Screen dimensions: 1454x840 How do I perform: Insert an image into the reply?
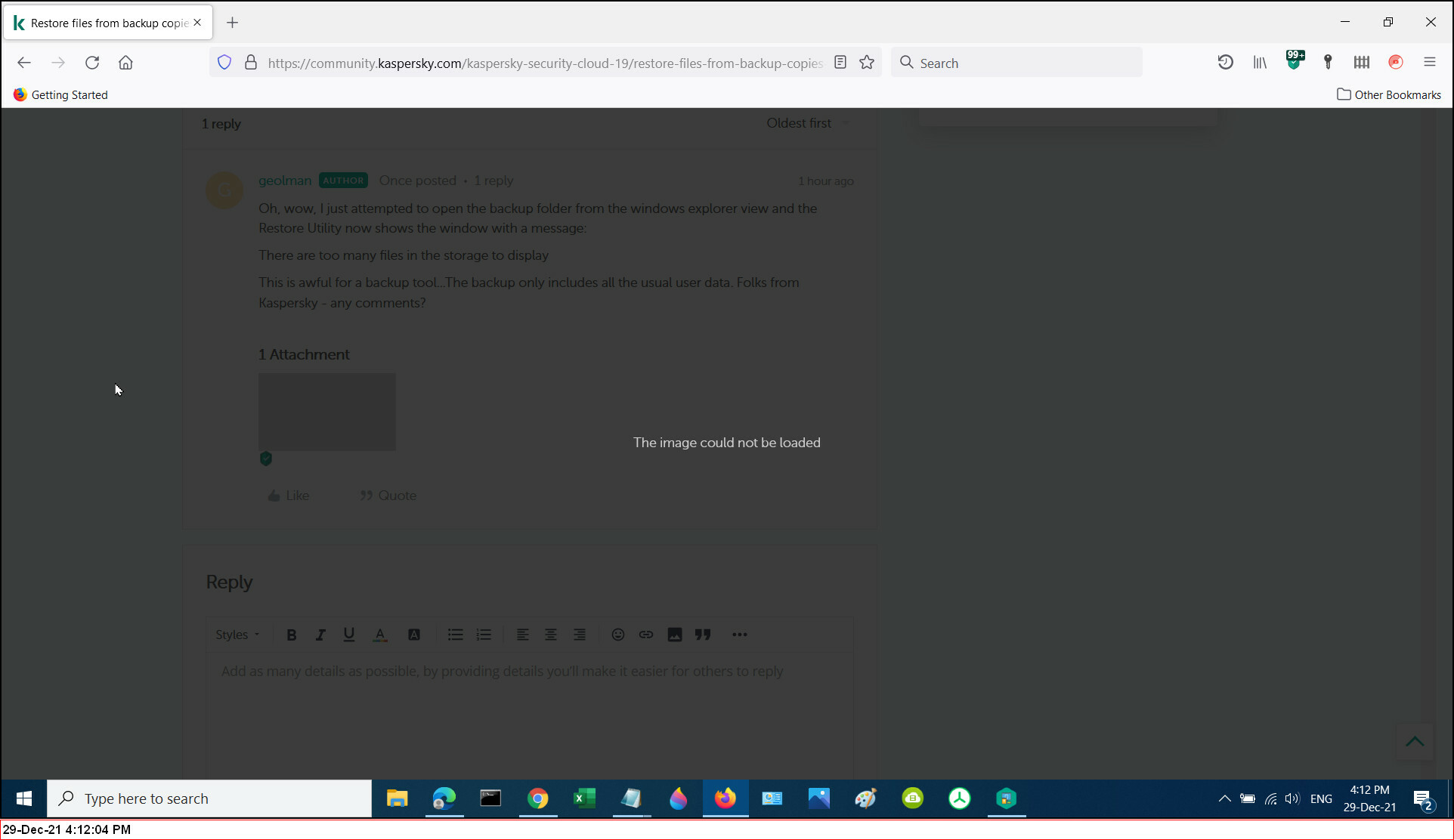point(675,635)
